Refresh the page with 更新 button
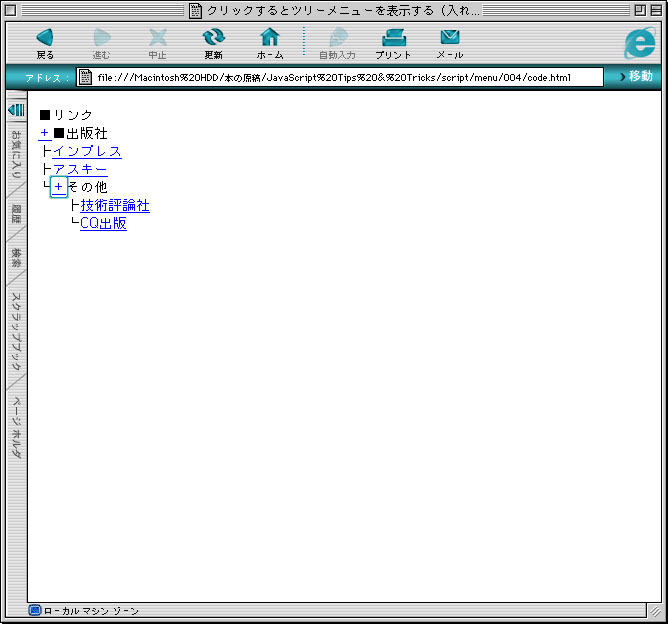 213,43
